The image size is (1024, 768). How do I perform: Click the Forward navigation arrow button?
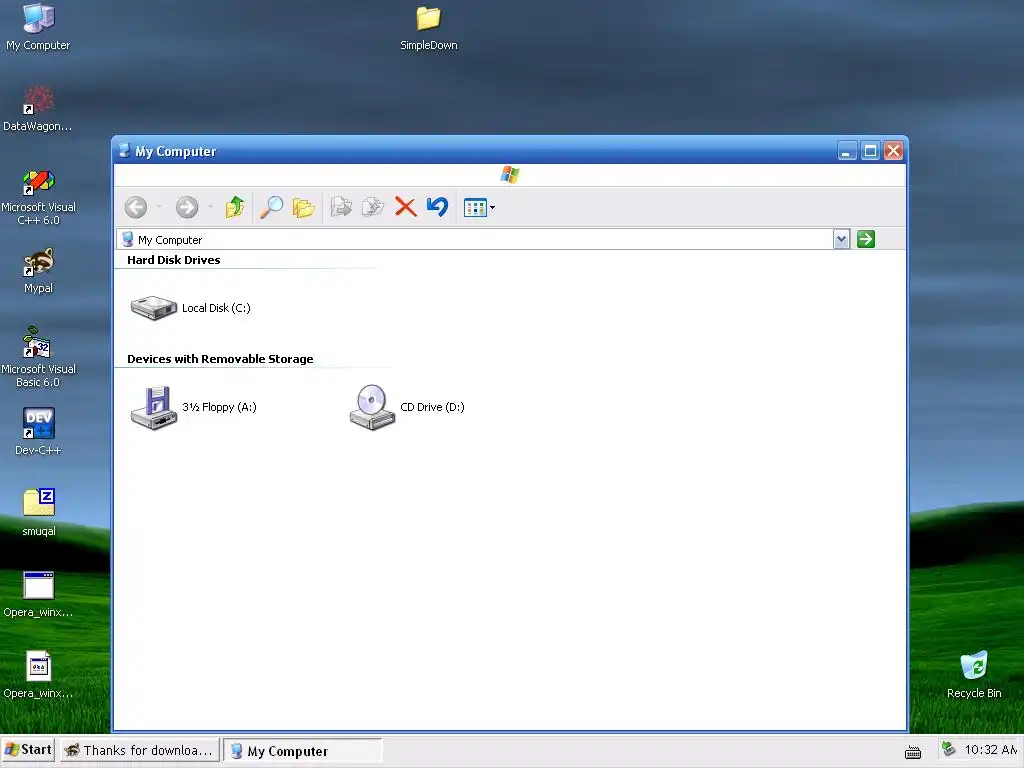pyautogui.click(x=187, y=208)
